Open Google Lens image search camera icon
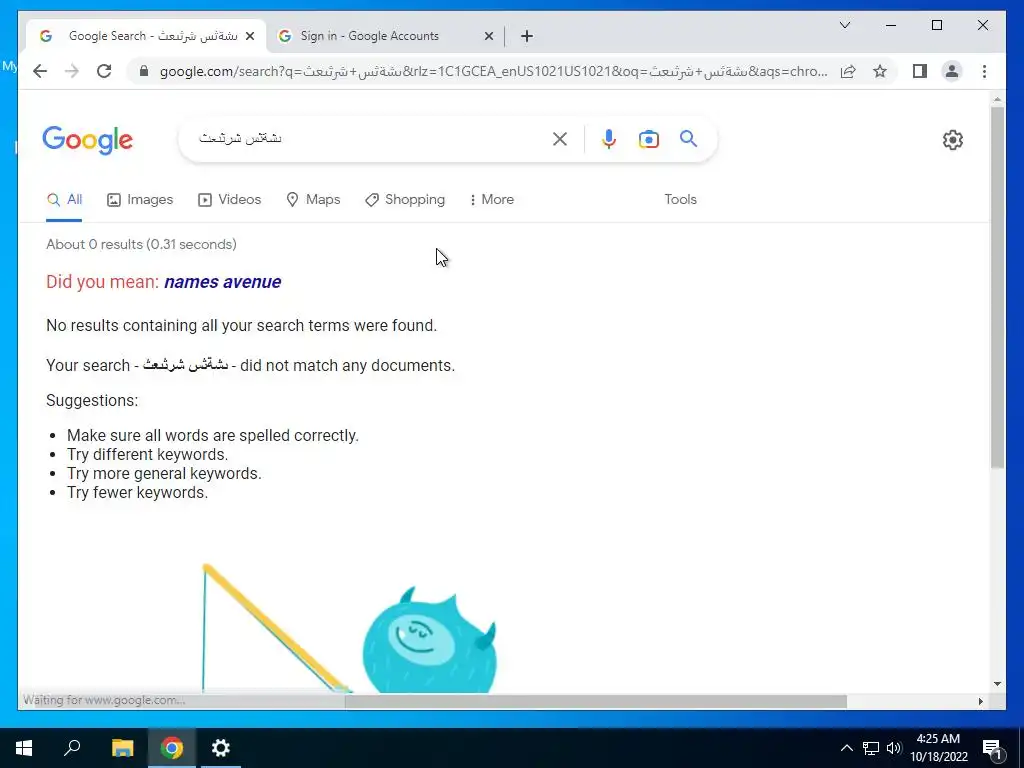1024x768 pixels. pos(648,139)
